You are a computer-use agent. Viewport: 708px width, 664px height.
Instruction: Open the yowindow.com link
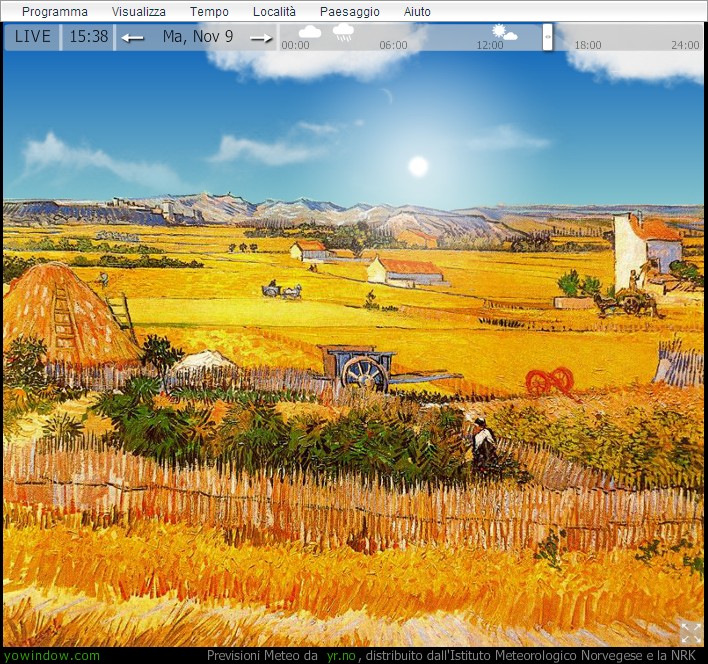click(52, 655)
